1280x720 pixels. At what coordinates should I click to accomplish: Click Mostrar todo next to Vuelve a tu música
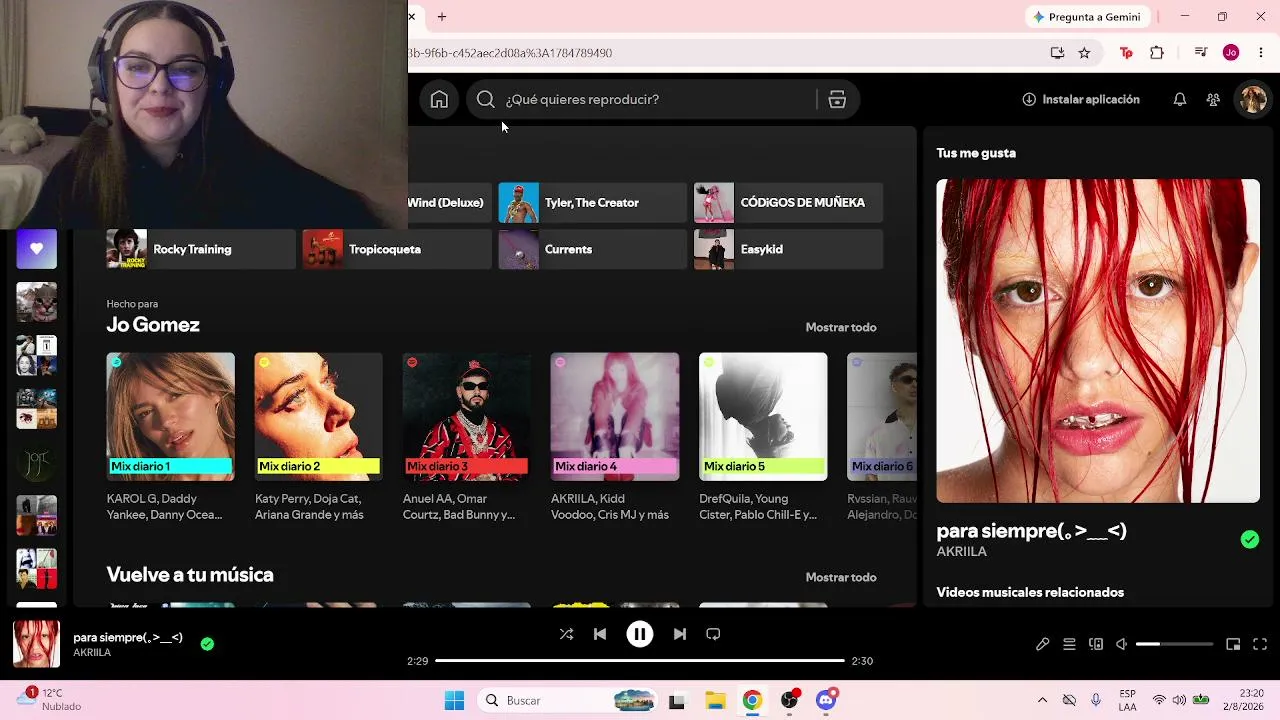pyautogui.click(x=841, y=577)
